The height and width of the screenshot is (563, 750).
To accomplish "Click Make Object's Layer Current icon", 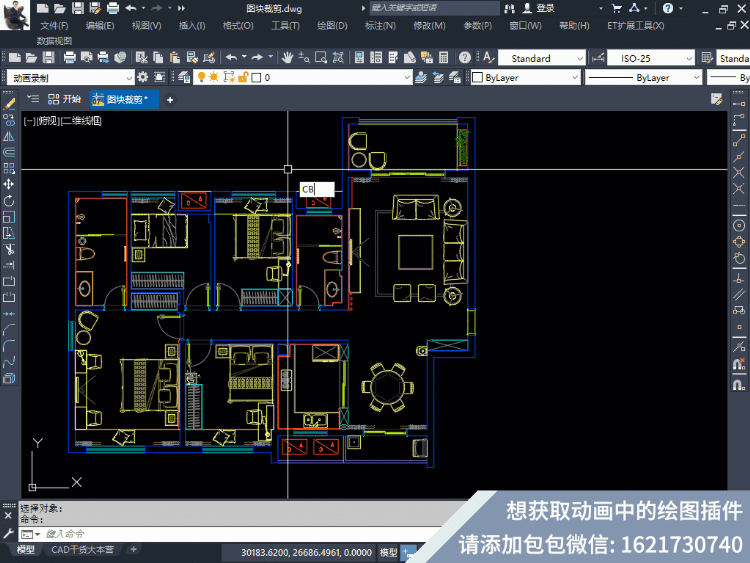I will tap(421, 77).
